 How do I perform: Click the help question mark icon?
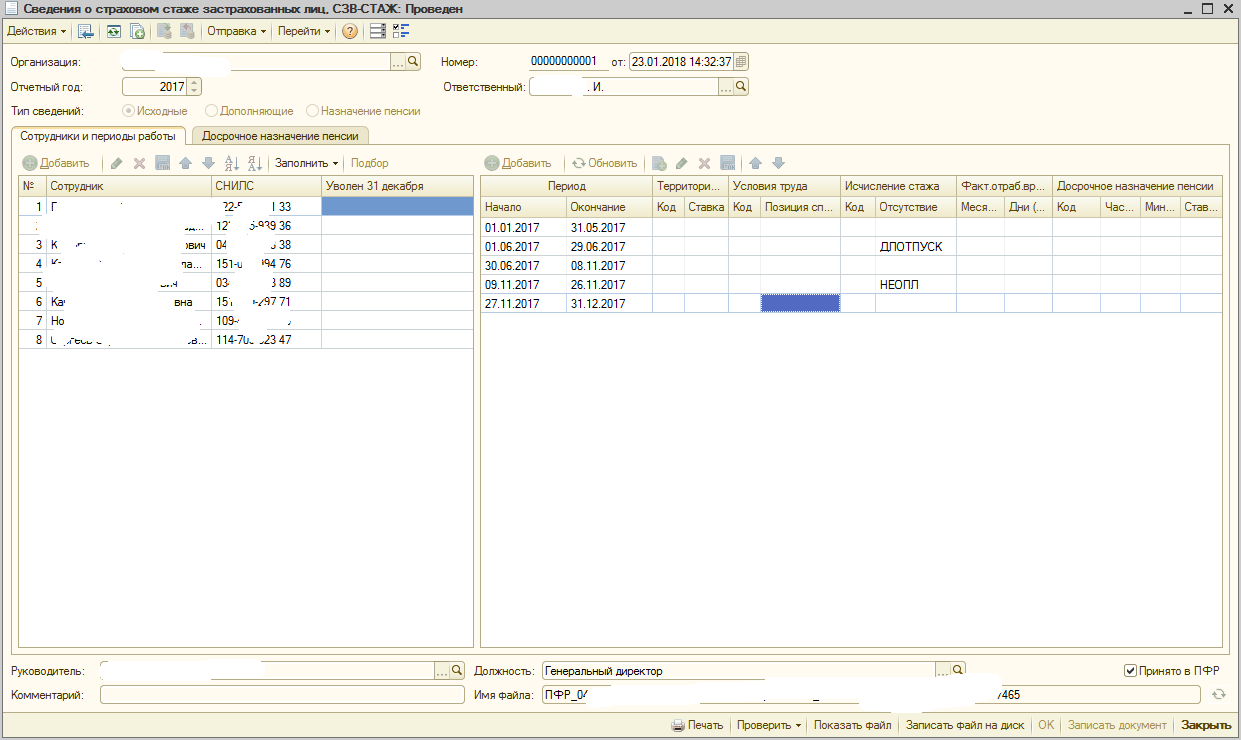(349, 31)
